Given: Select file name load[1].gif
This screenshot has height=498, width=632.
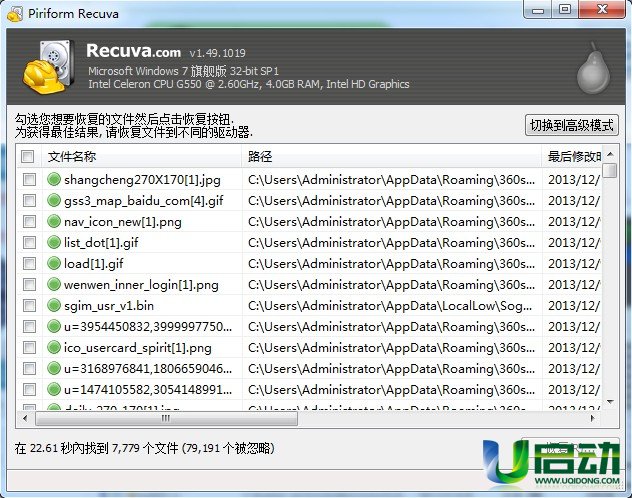Looking at the screenshot, I should tap(94, 264).
